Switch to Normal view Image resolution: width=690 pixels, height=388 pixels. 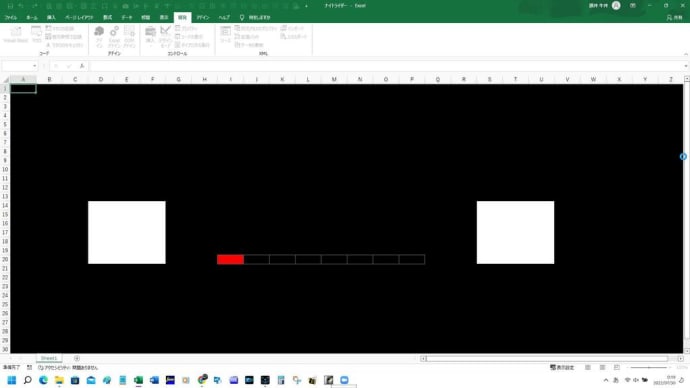pos(587,367)
